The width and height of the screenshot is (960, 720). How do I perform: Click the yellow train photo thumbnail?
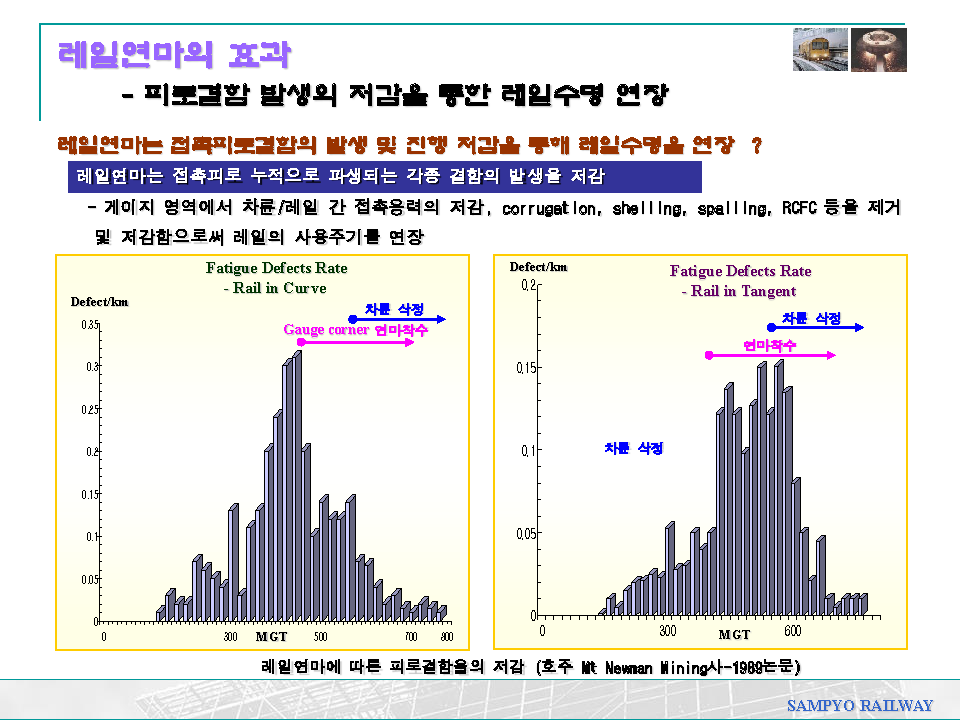coord(820,50)
